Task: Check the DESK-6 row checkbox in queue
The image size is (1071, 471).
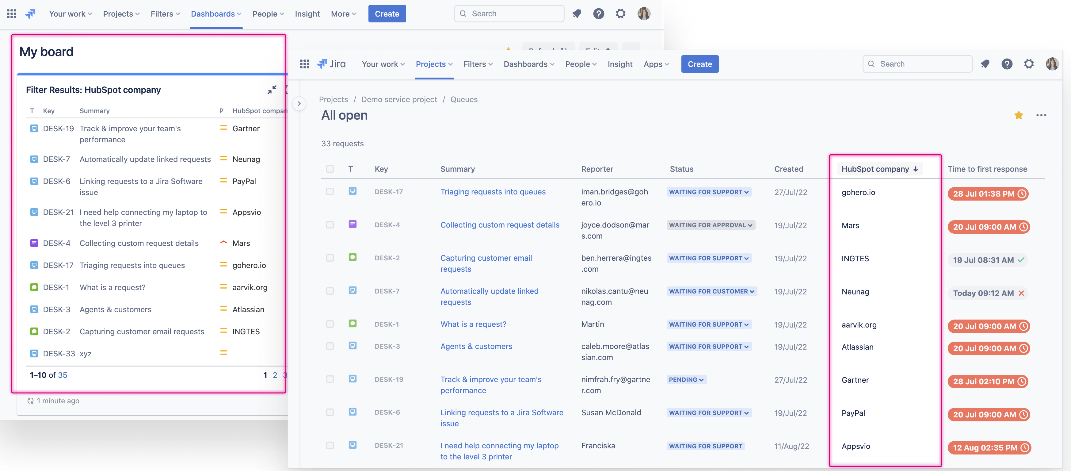Action: 330,412
